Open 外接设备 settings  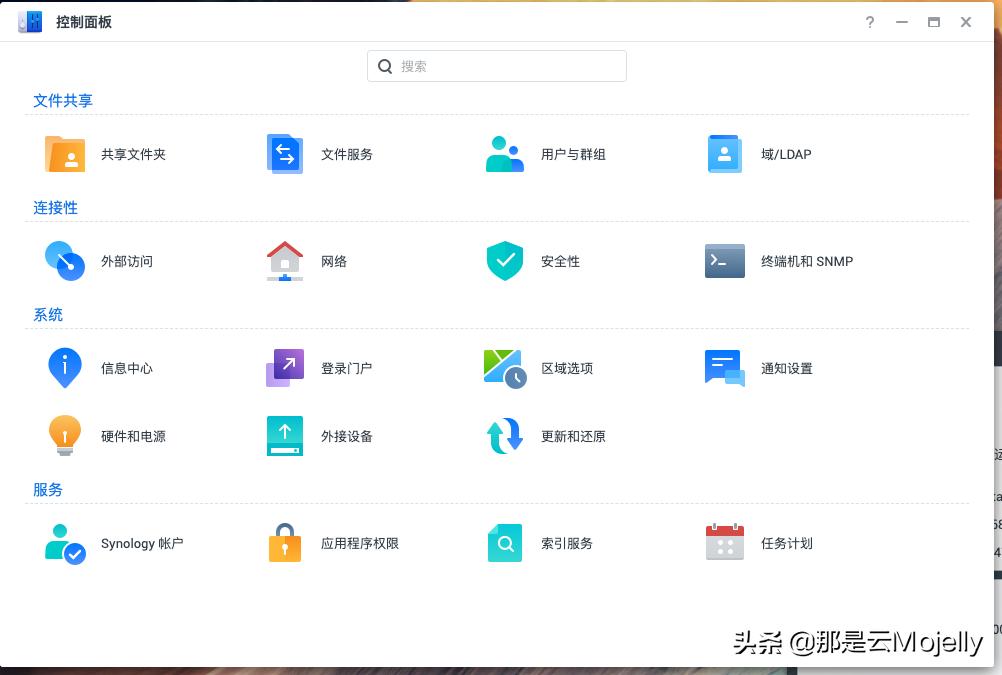(x=320, y=436)
